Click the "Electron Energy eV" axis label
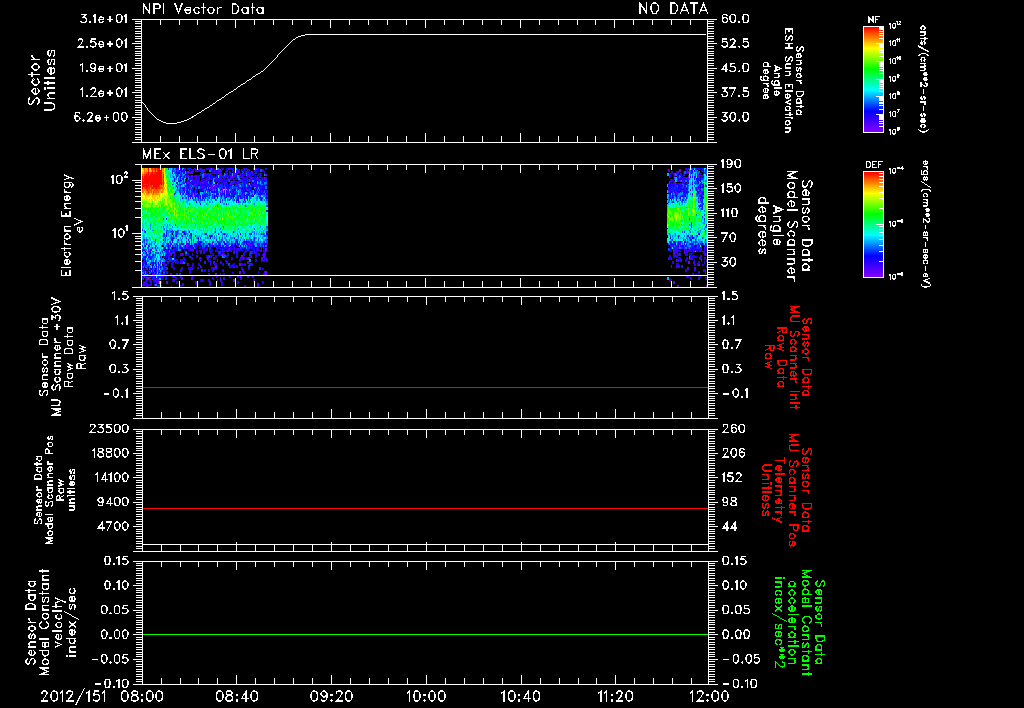This screenshot has width=1024, height=708. (72, 225)
